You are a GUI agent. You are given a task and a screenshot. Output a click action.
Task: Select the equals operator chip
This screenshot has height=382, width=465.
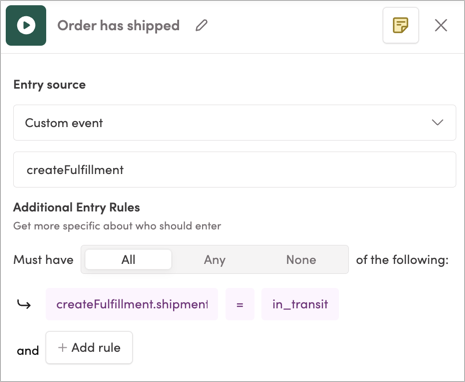(240, 304)
